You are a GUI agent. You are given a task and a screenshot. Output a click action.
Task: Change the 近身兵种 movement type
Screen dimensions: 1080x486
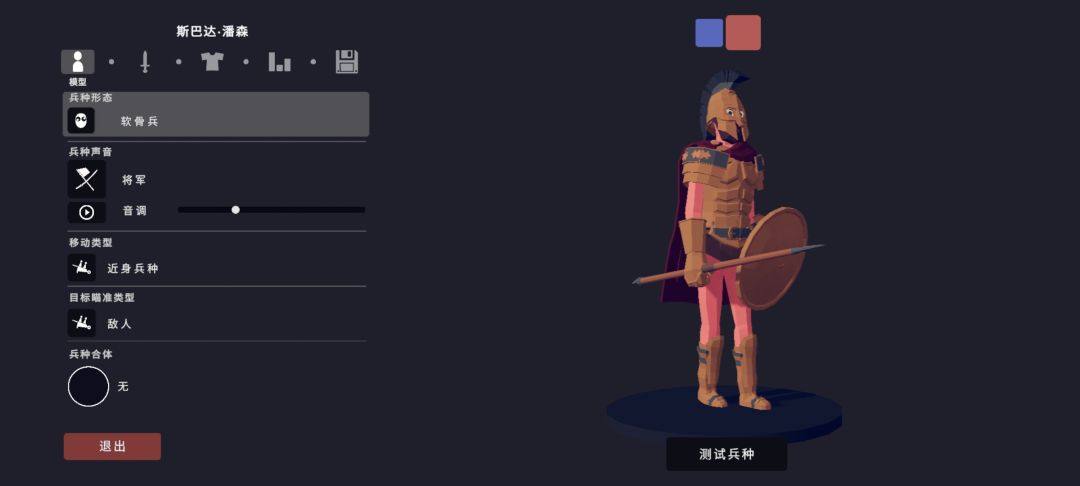(x=133, y=268)
